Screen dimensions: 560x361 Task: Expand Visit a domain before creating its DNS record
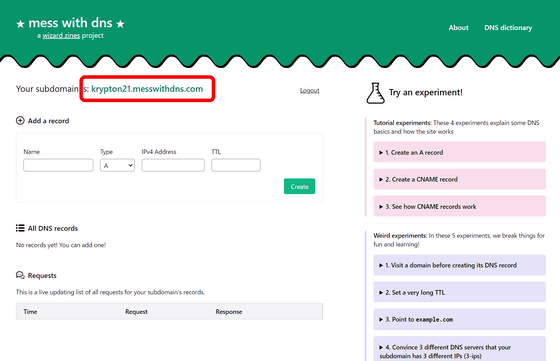pyautogui.click(x=459, y=265)
